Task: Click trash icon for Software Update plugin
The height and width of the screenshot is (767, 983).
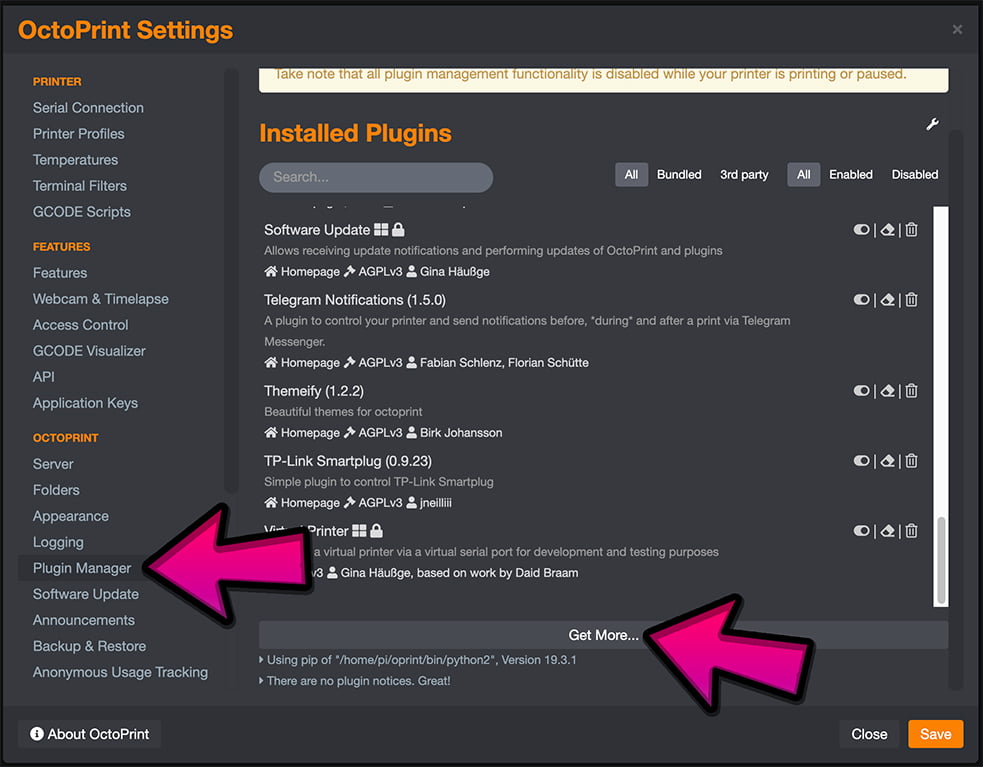Action: click(912, 230)
